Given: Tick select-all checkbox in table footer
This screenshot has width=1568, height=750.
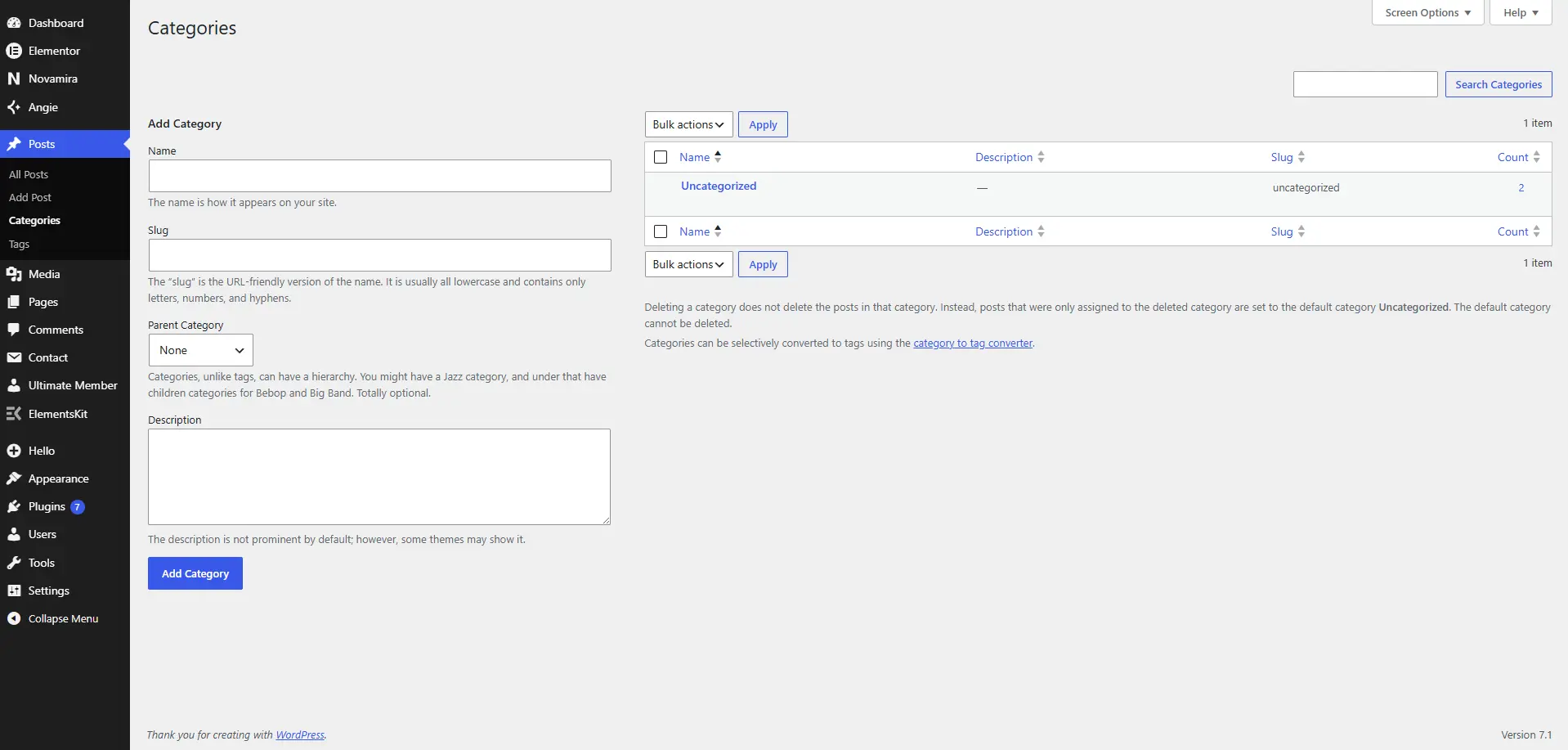Looking at the screenshot, I should tap(661, 231).
